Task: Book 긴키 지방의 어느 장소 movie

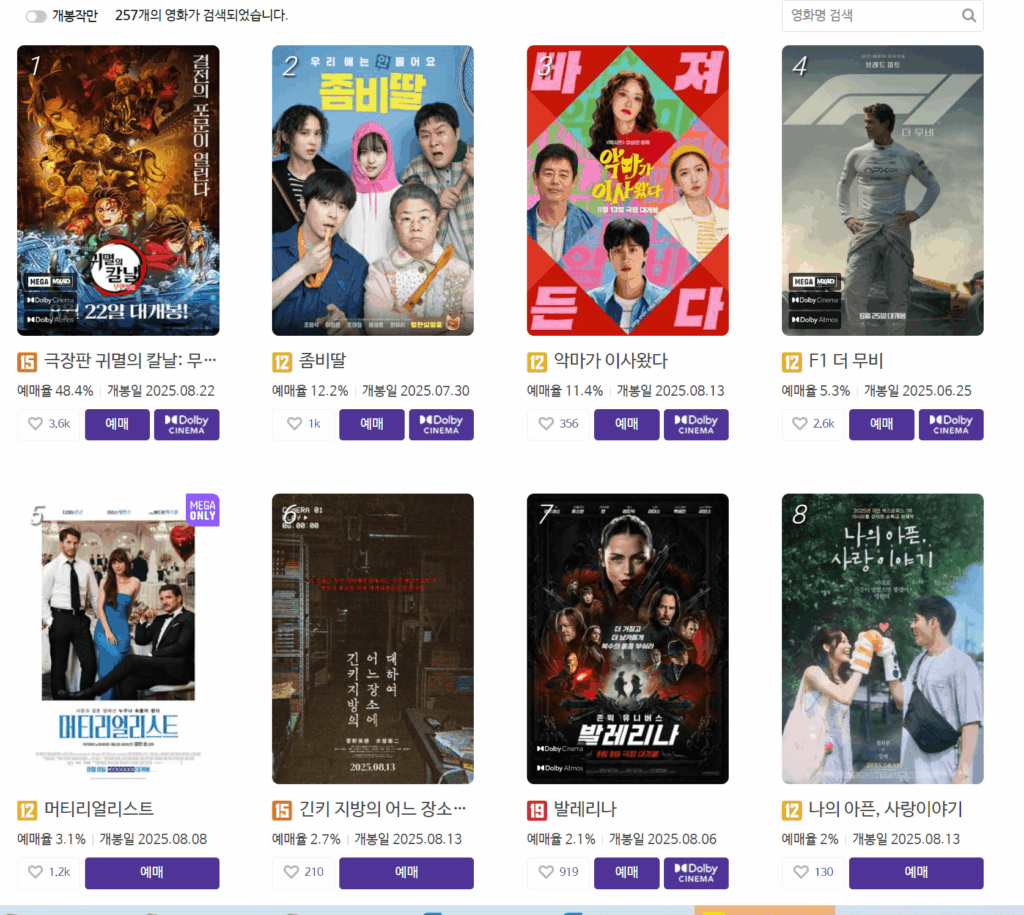Action: (406, 873)
